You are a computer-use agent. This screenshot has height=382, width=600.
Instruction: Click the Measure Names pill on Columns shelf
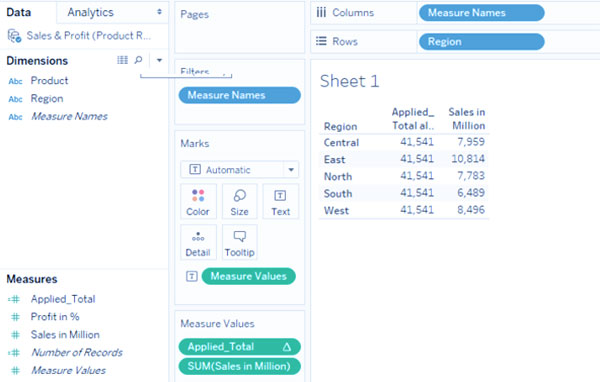coord(482,13)
